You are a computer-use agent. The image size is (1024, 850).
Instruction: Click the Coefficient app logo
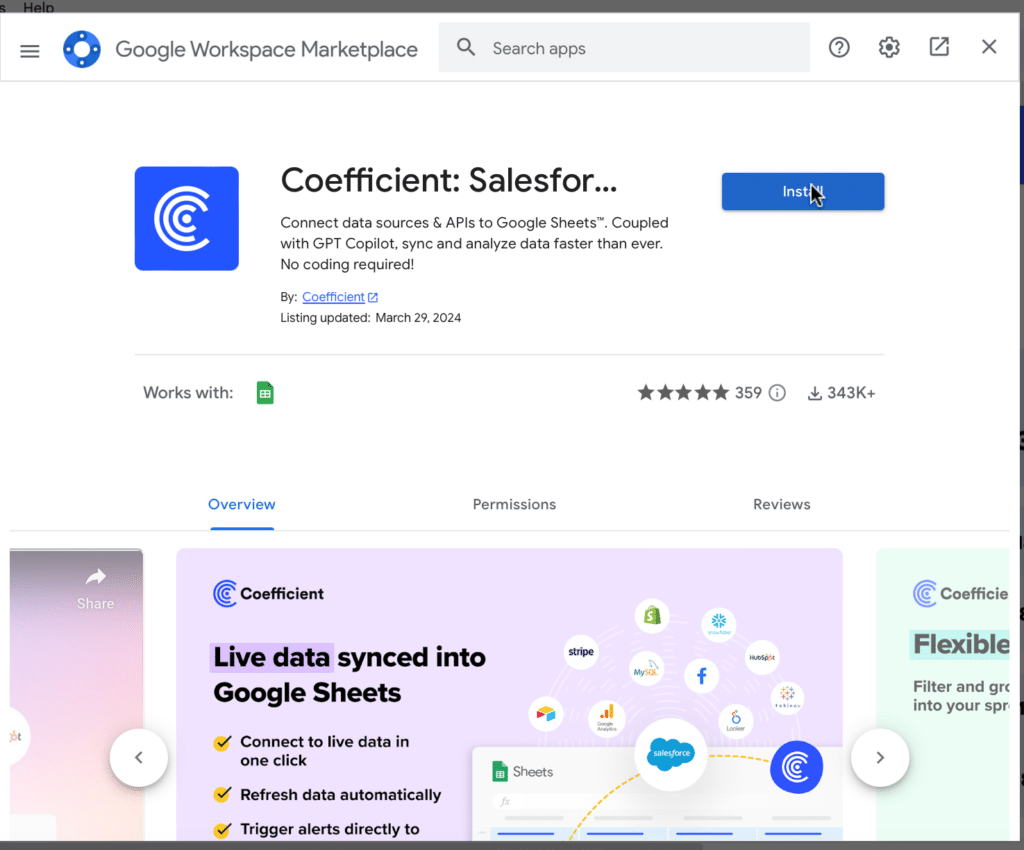pyautogui.click(x=187, y=218)
